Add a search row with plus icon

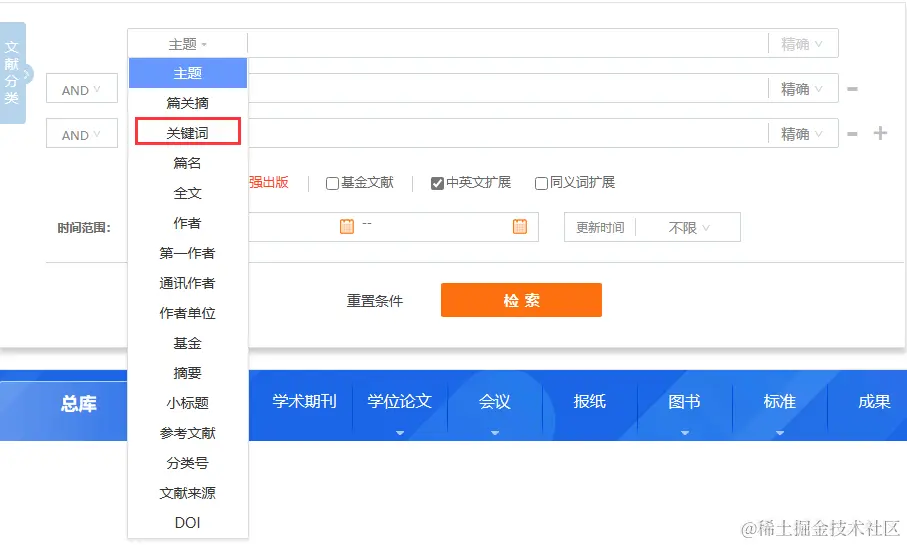coord(880,133)
